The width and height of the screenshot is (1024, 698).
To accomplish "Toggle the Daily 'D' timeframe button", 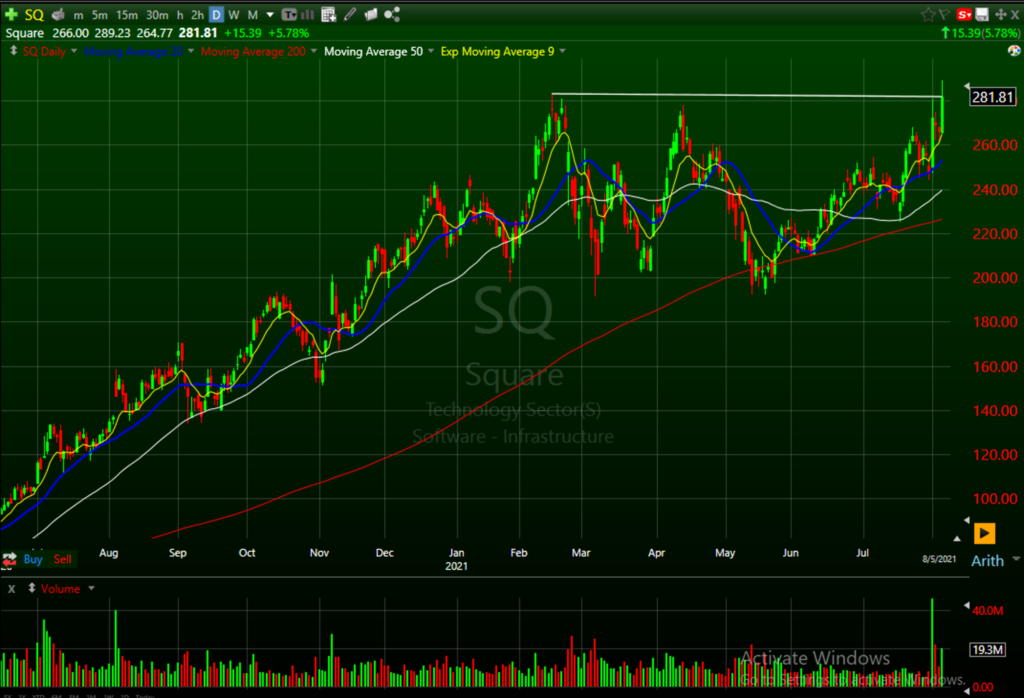I will click(216, 14).
